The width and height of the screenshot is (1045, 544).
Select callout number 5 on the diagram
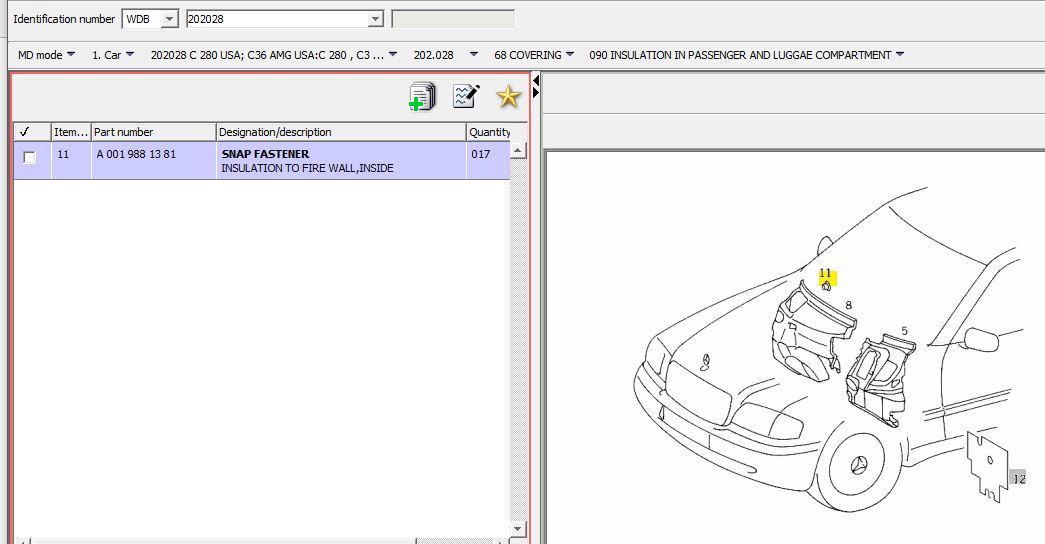point(904,331)
